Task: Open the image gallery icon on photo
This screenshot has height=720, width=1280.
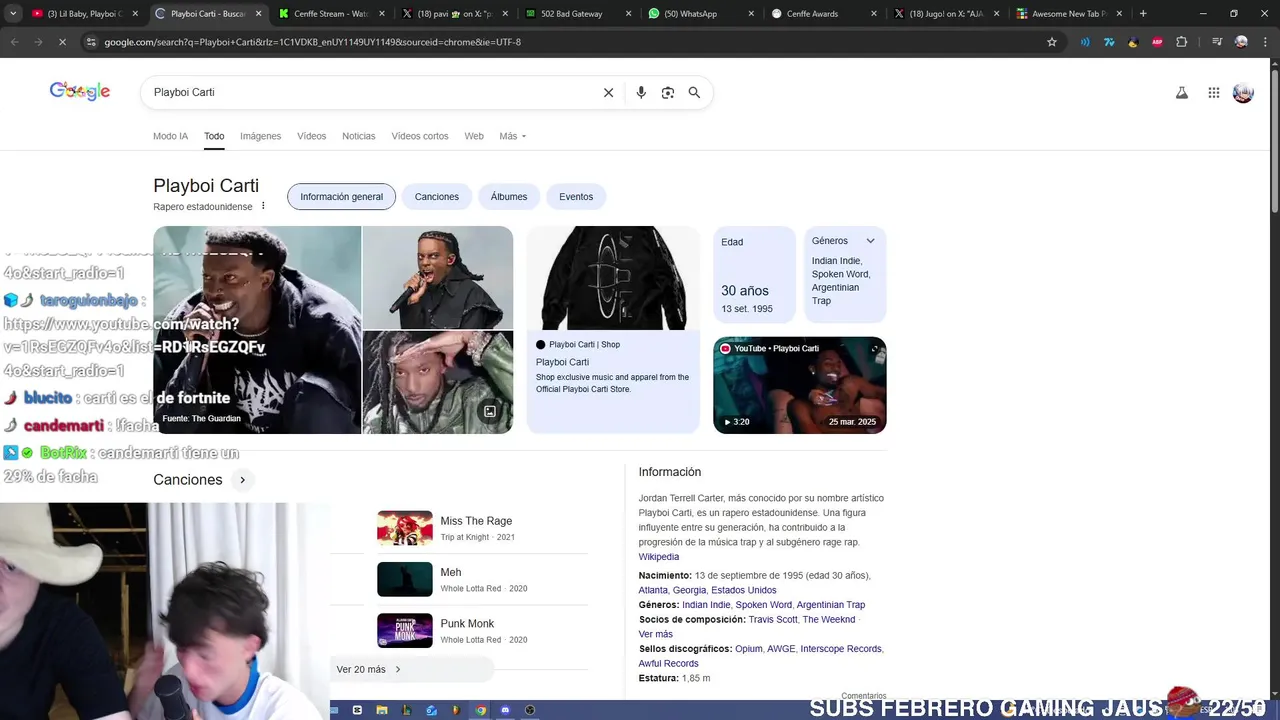Action: click(490, 412)
